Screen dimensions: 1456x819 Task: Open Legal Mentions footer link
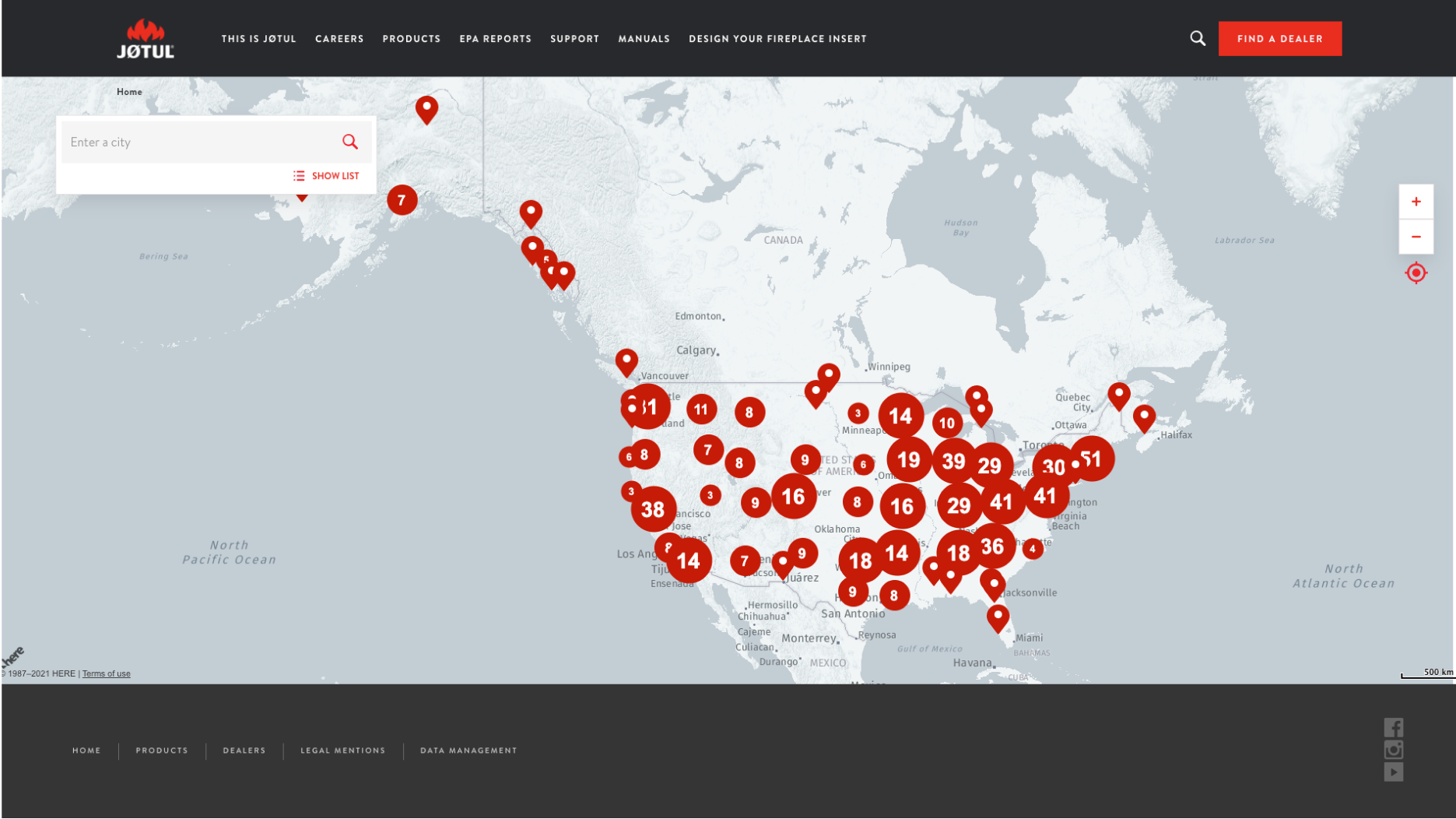pyautogui.click(x=342, y=750)
